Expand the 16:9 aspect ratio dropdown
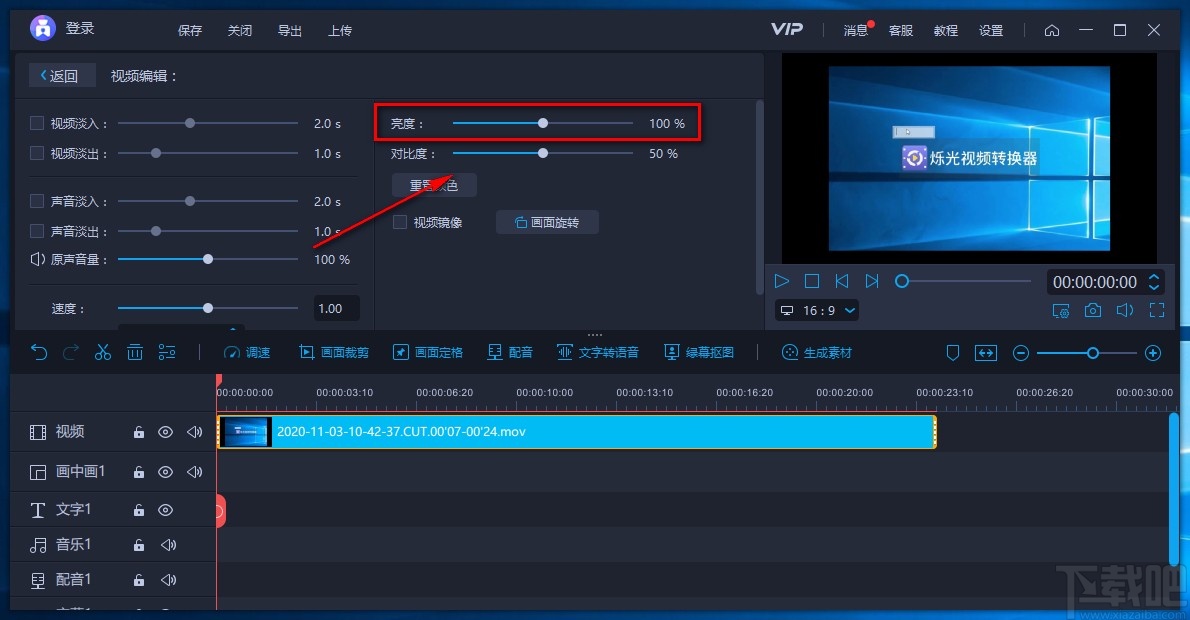Screen dimensions: 1190x620 point(818,310)
